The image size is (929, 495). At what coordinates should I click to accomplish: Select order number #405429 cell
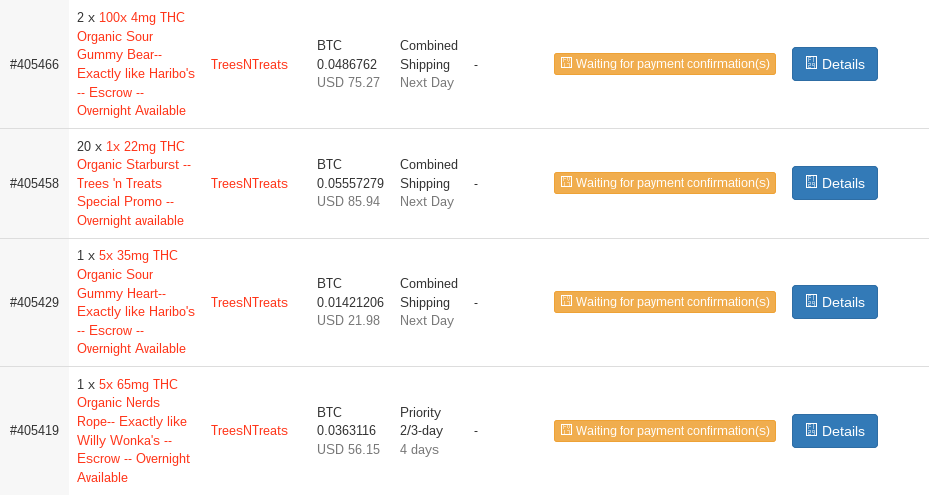point(34,302)
